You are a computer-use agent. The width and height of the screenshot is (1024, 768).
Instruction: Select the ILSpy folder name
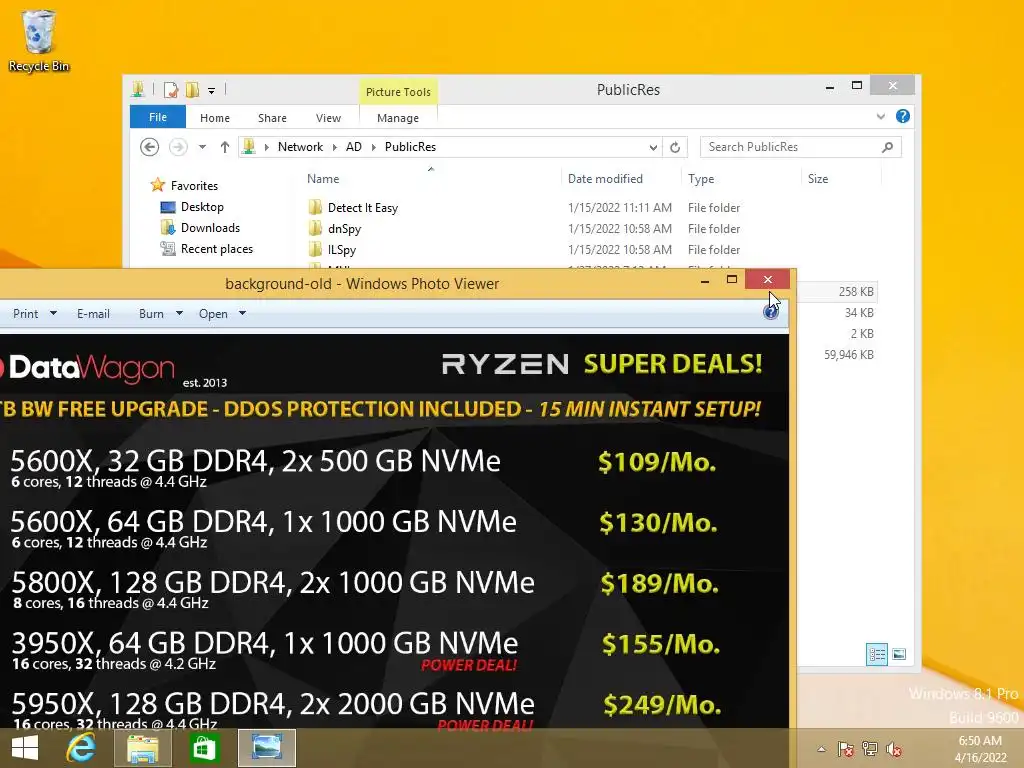click(x=342, y=249)
